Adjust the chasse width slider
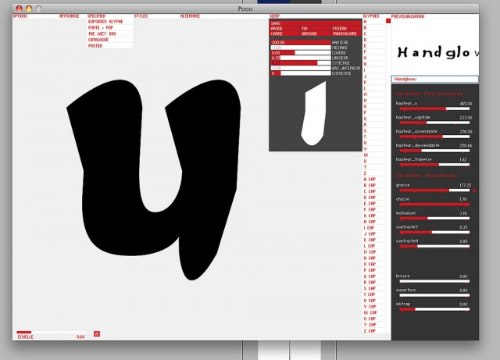The height and width of the screenshot is (360, 500). [x=434, y=204]
